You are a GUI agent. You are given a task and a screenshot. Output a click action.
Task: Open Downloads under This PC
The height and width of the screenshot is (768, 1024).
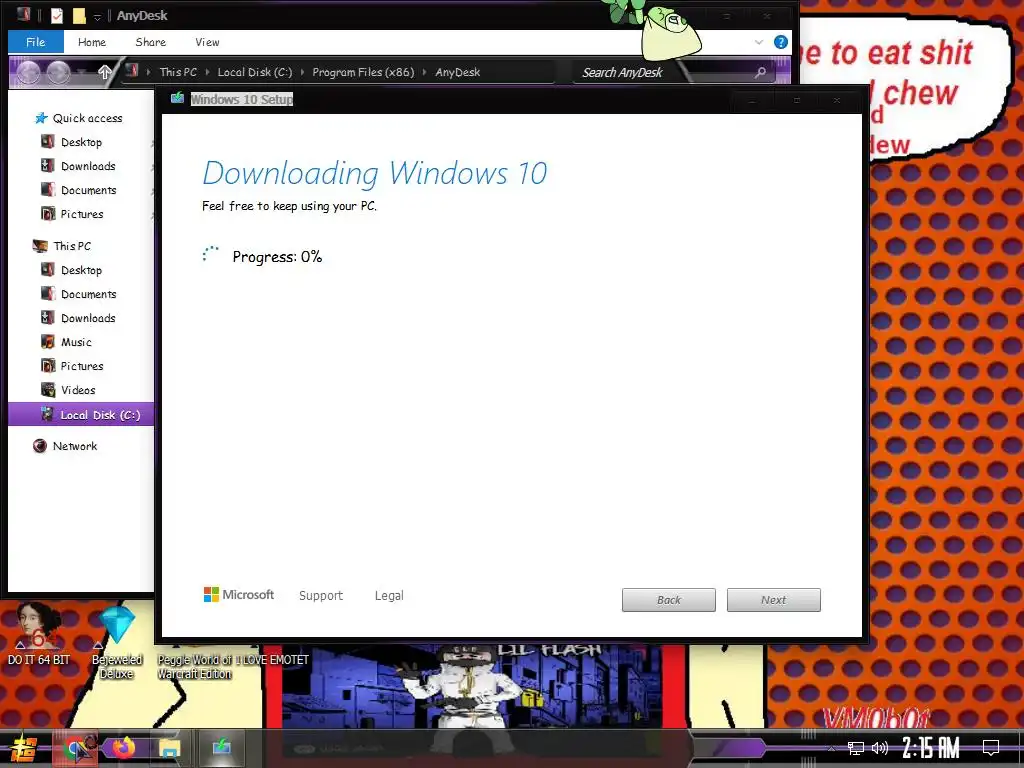tap(88, 318)
